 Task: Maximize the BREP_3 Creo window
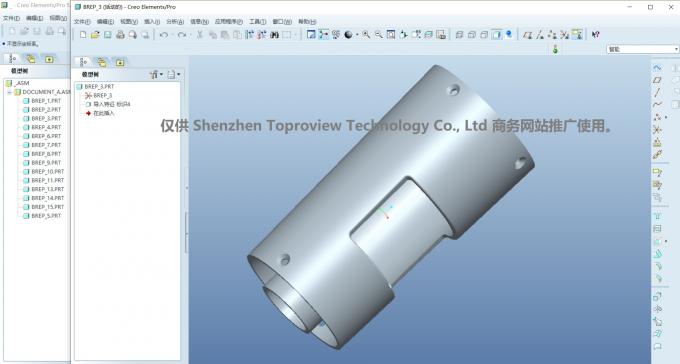click(650, 7)
